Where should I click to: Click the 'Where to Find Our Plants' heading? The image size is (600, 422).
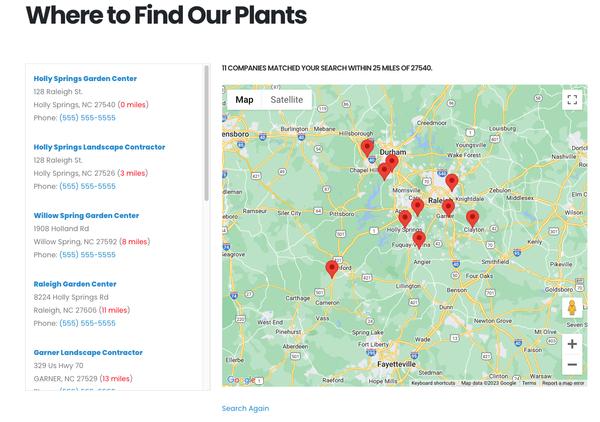pyautogui.click(x=166, y=15)
